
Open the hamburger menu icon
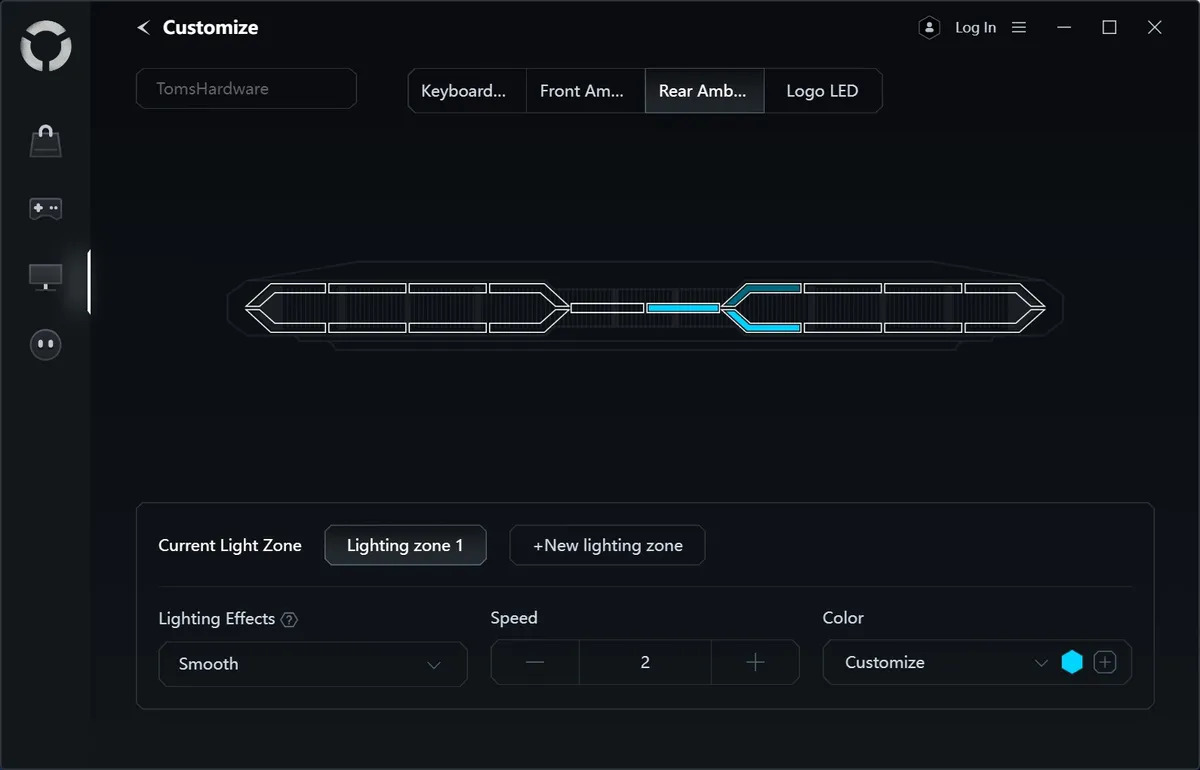click(x=1019, y=28)
